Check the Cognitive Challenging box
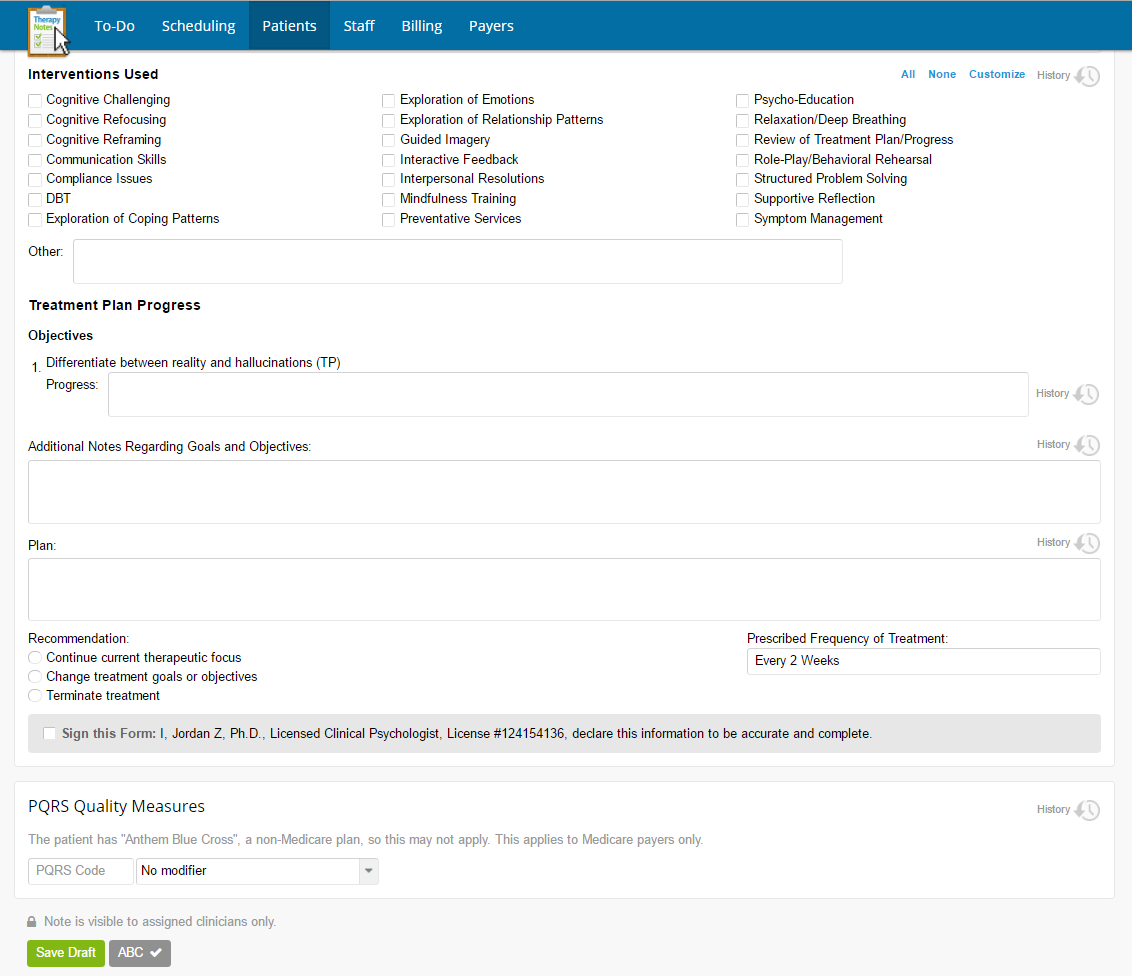 click(35, 100)
